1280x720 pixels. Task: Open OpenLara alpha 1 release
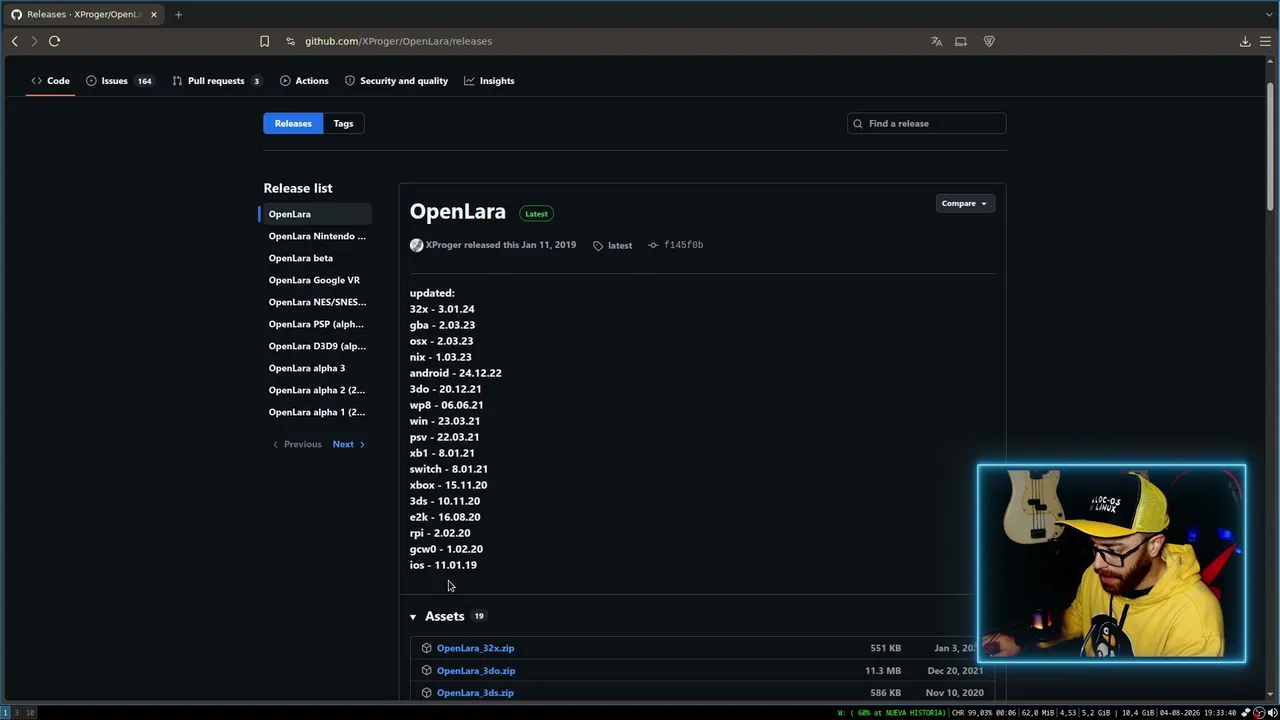(316, 412)
